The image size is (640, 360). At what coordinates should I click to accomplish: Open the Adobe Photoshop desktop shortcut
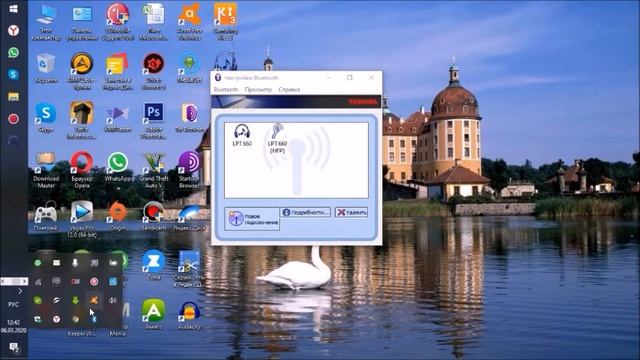coord(154,121)
